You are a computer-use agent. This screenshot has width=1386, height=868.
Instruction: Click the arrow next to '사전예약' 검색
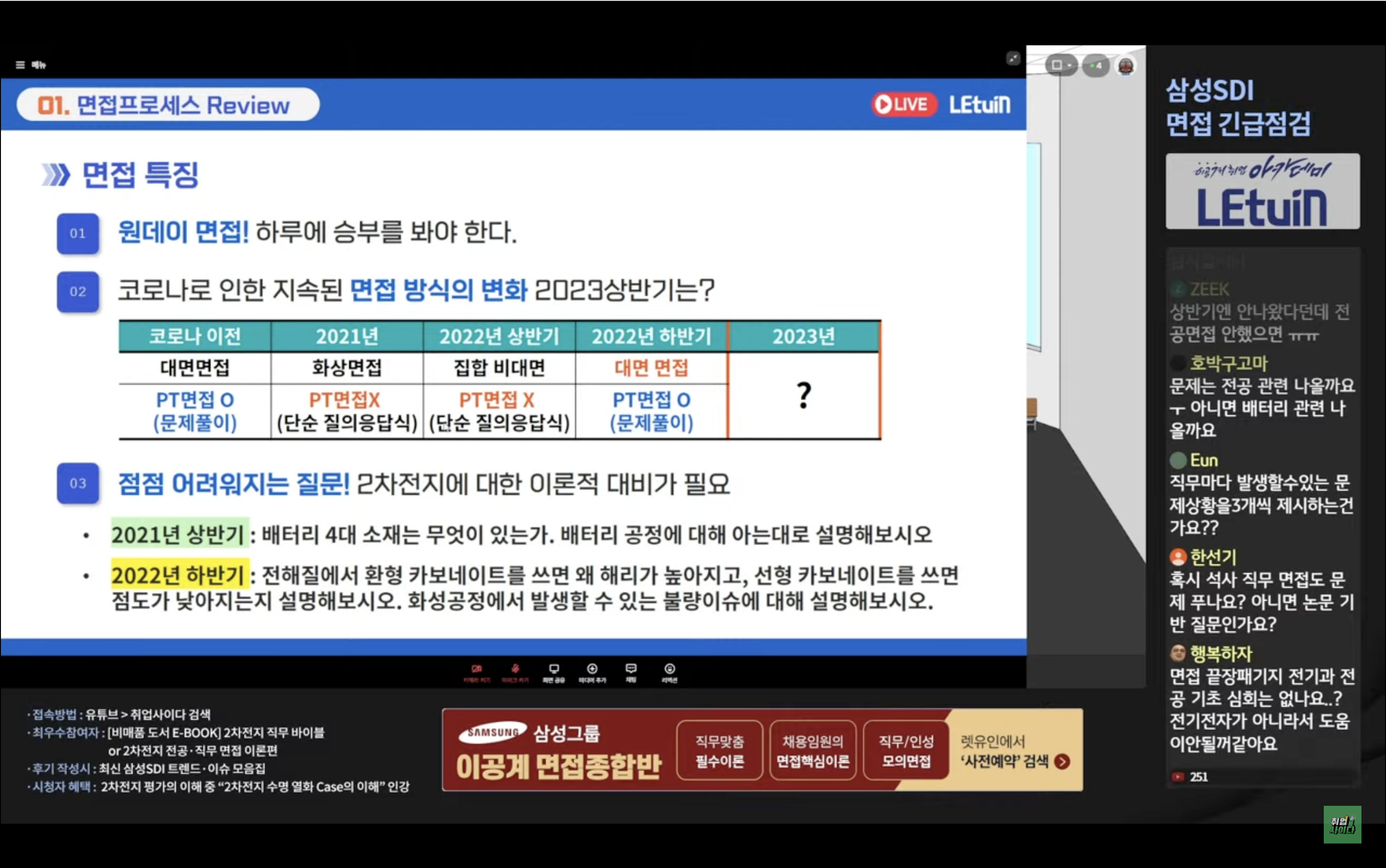tap(1062, 762)
